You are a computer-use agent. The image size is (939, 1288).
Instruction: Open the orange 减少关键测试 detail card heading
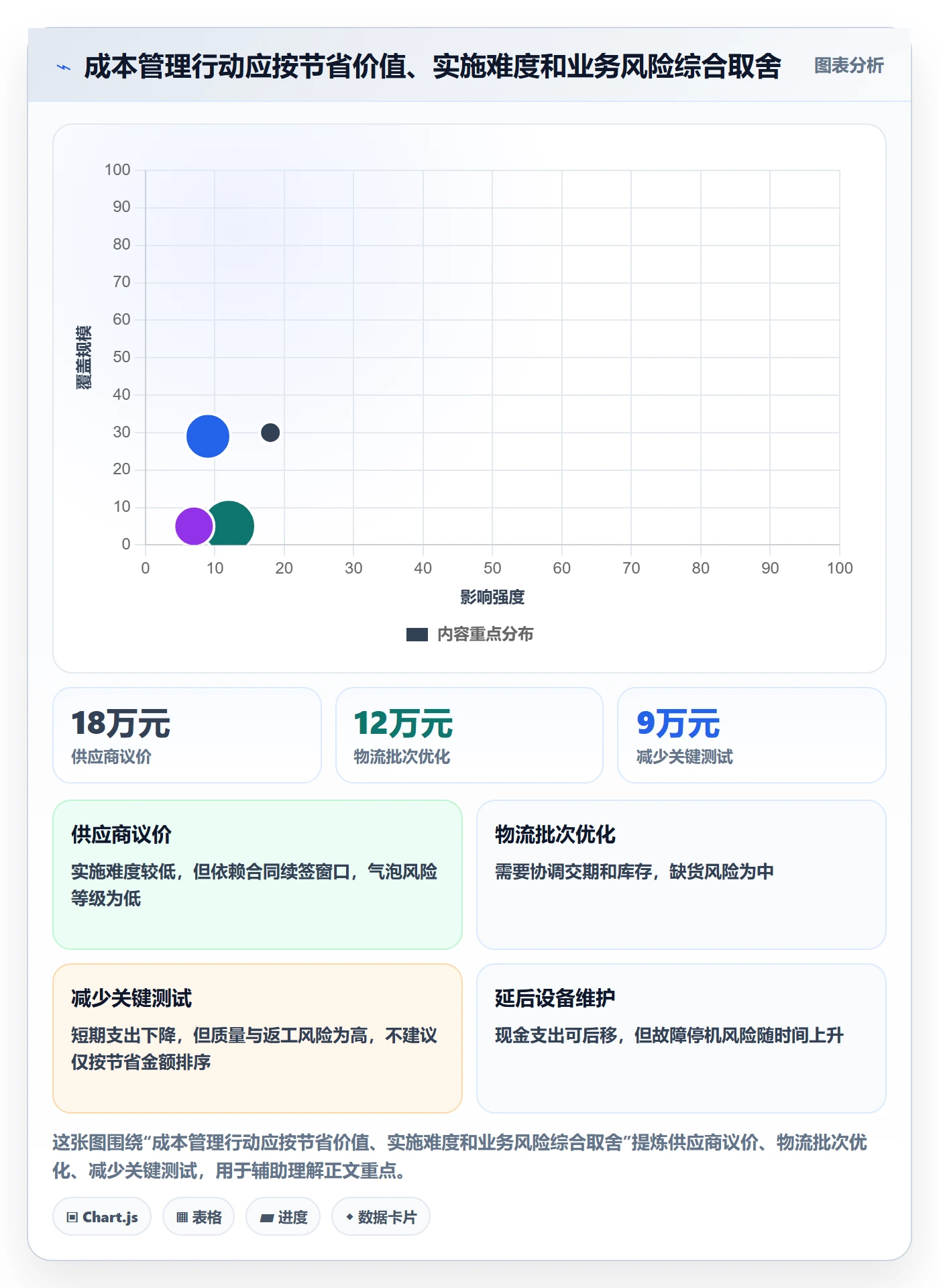[x=131, y=998]
